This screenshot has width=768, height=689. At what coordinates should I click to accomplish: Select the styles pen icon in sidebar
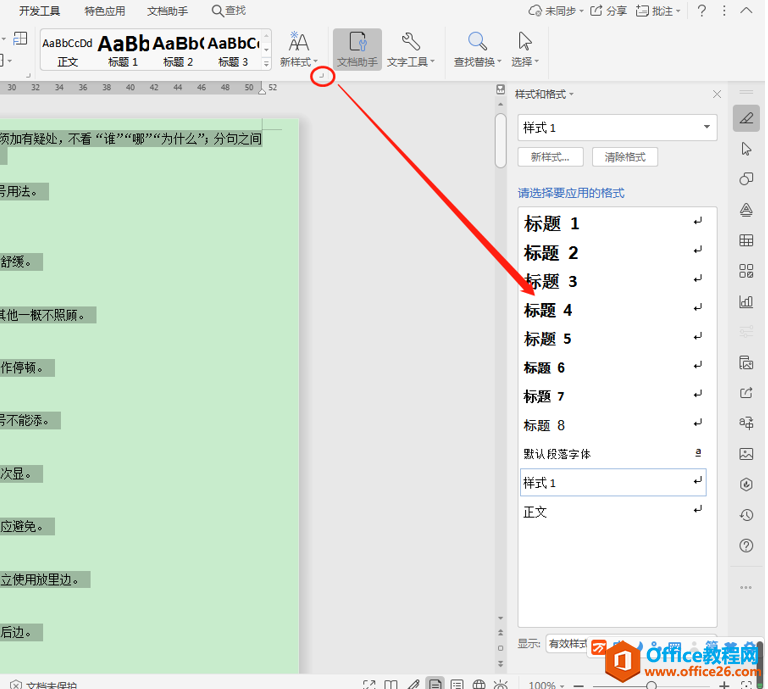coord(746,118)
